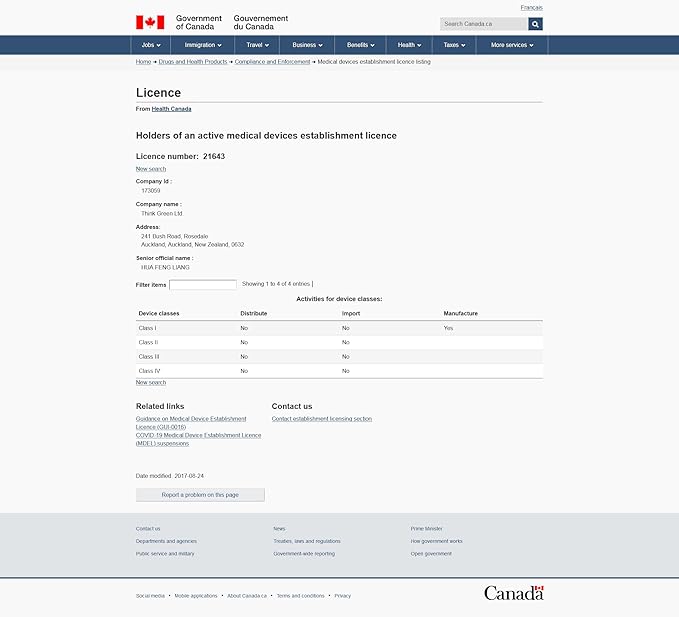Go to Drugs and Health Products breadcrumb
Image resolution: width=679 pixels, height=617 pixels.
pos(193,62)
